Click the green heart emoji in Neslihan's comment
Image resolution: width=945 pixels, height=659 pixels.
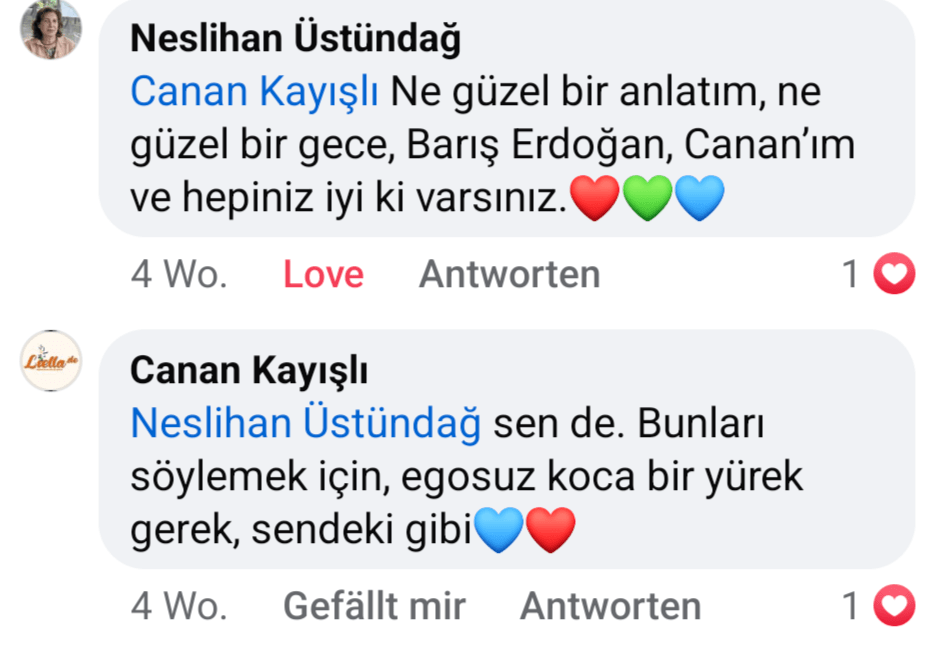pos(647,198)
